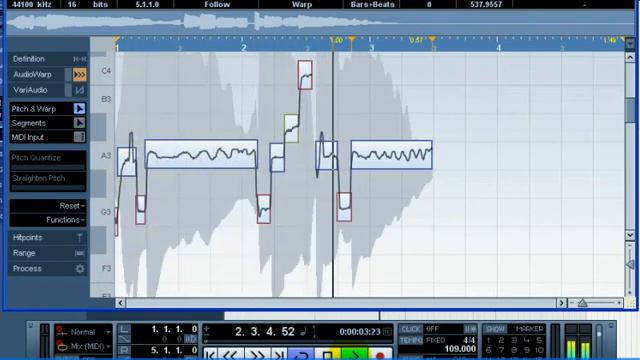
Task: Click the yellow Stop transport button
Action: point(327,355)
